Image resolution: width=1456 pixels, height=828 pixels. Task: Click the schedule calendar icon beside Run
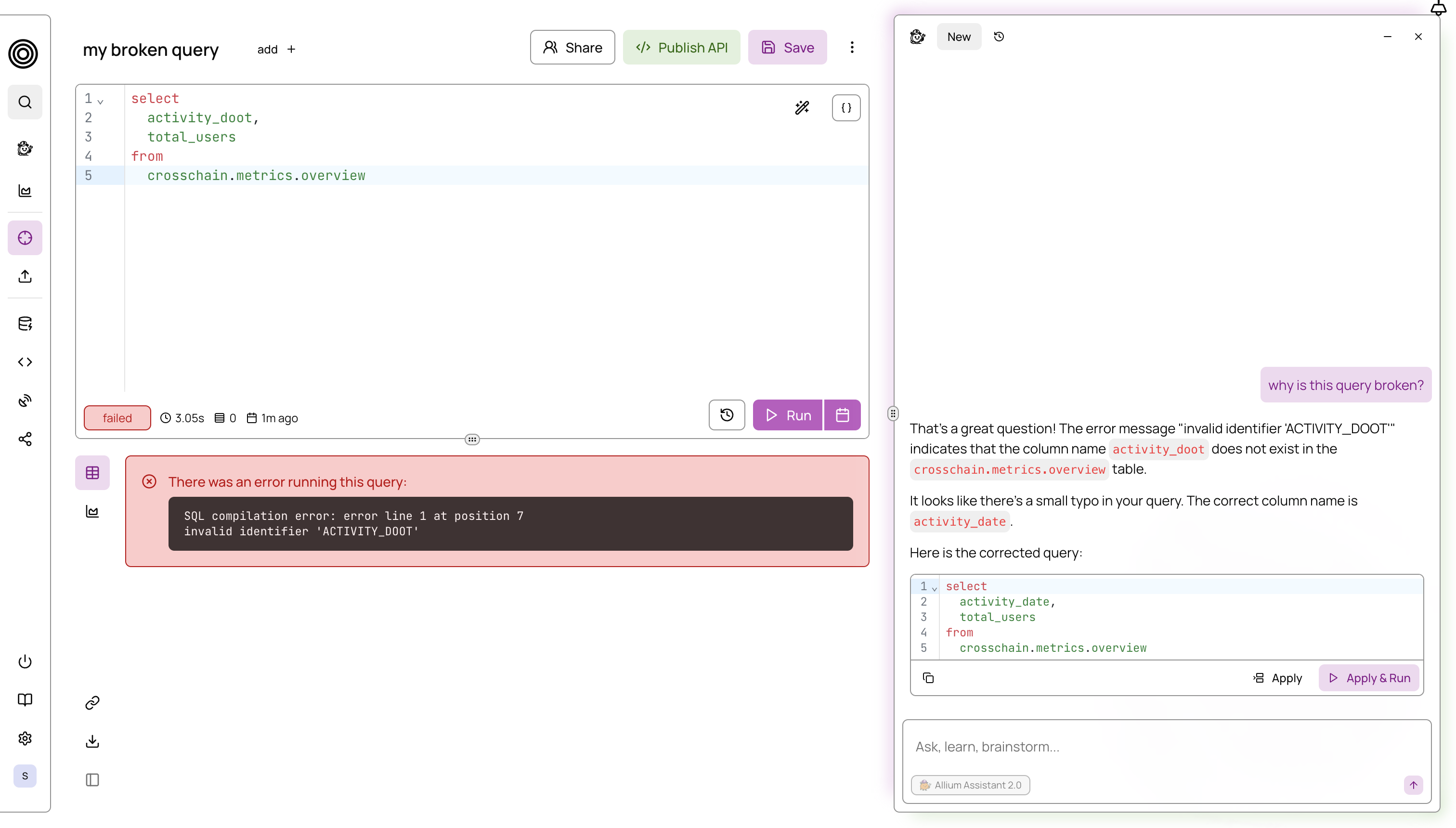(842, 415)
